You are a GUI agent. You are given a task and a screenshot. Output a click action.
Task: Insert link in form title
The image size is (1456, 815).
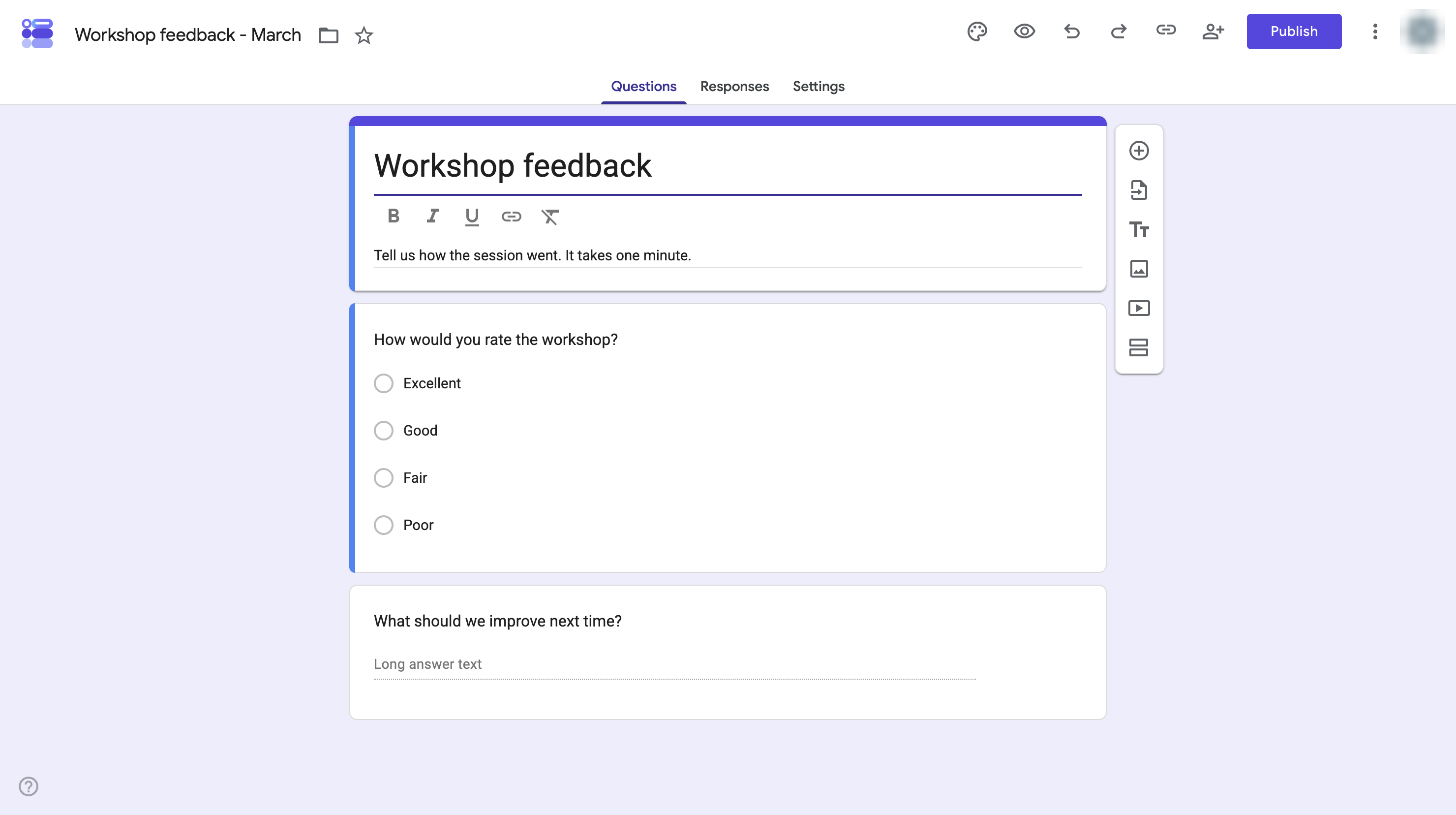click(511, 216)
